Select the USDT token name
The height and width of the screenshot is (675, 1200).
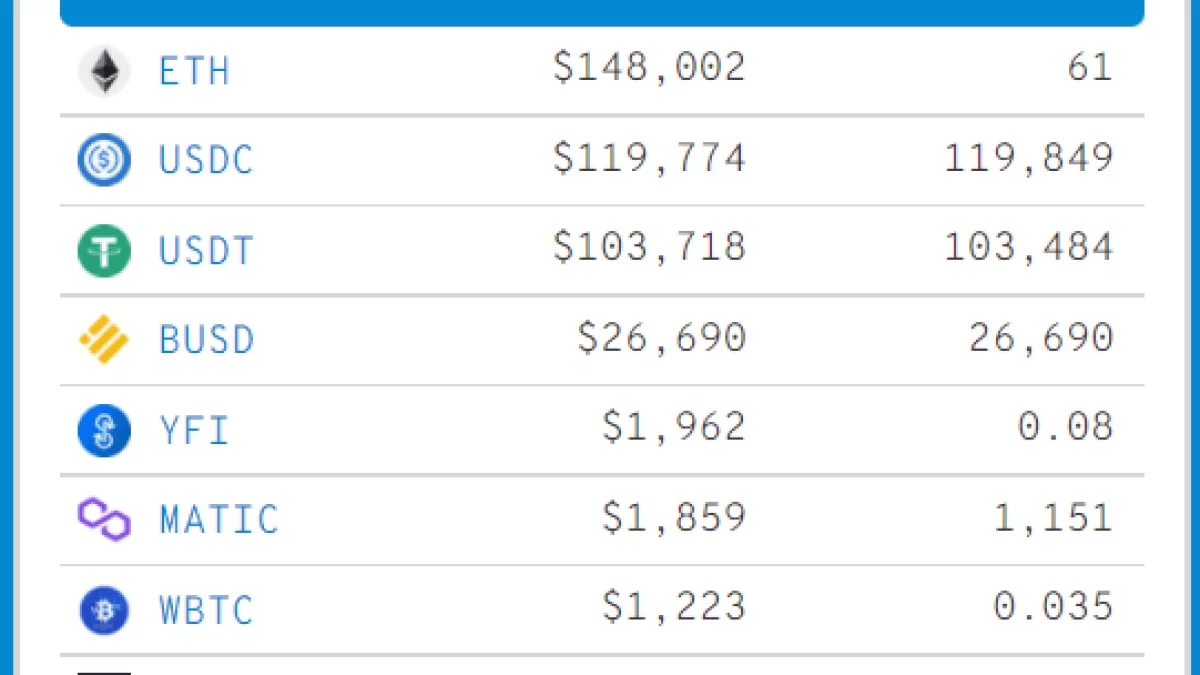click(x=207, y=250)
